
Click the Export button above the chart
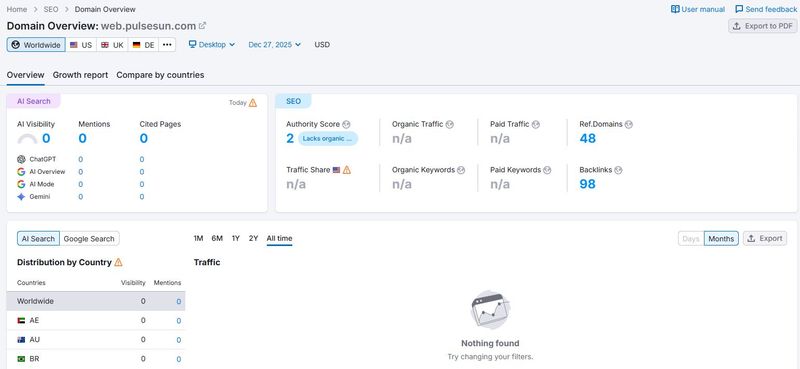pyautogui.click(x=765, y=238)
